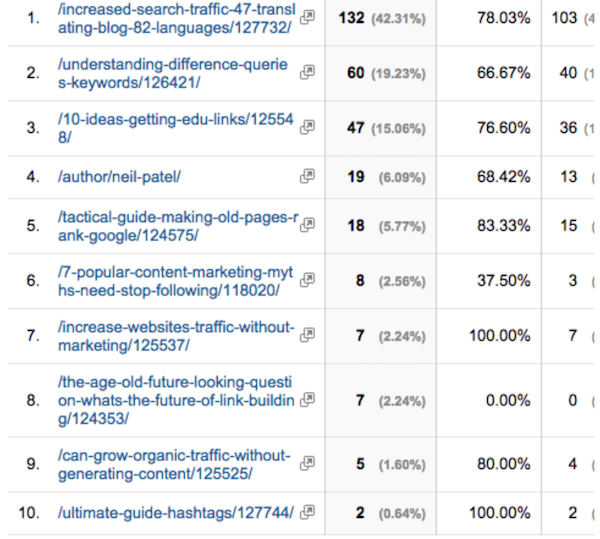The image size is (600, 539).
Task: Open external link icon for 7-popular-content-marketing-myths row
Action: pos(307,280)
